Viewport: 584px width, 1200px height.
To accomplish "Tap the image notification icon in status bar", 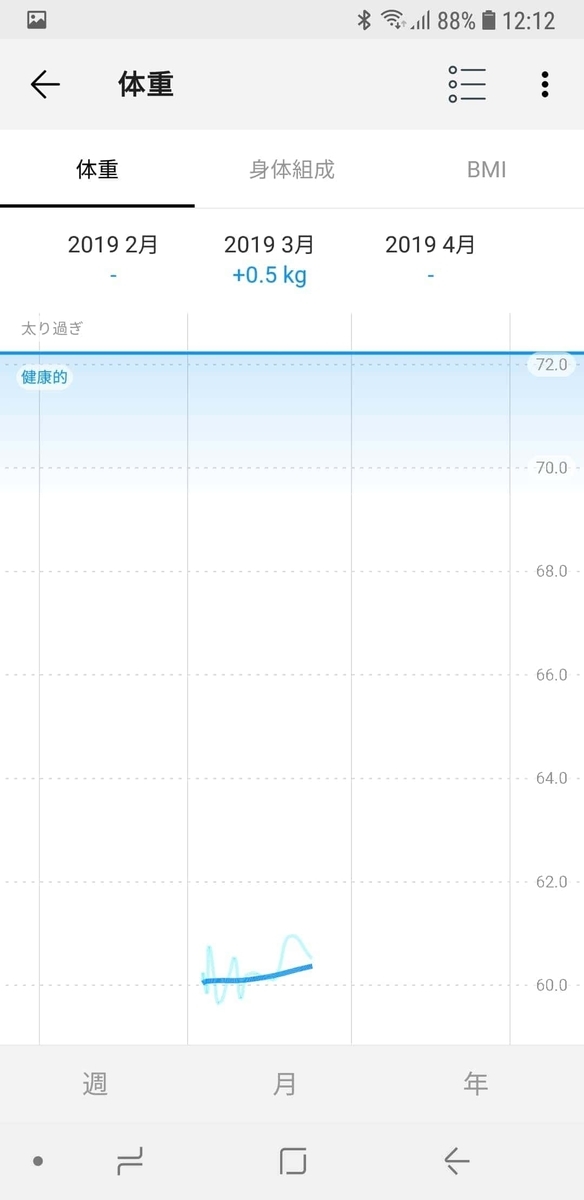I will [36, 19].
